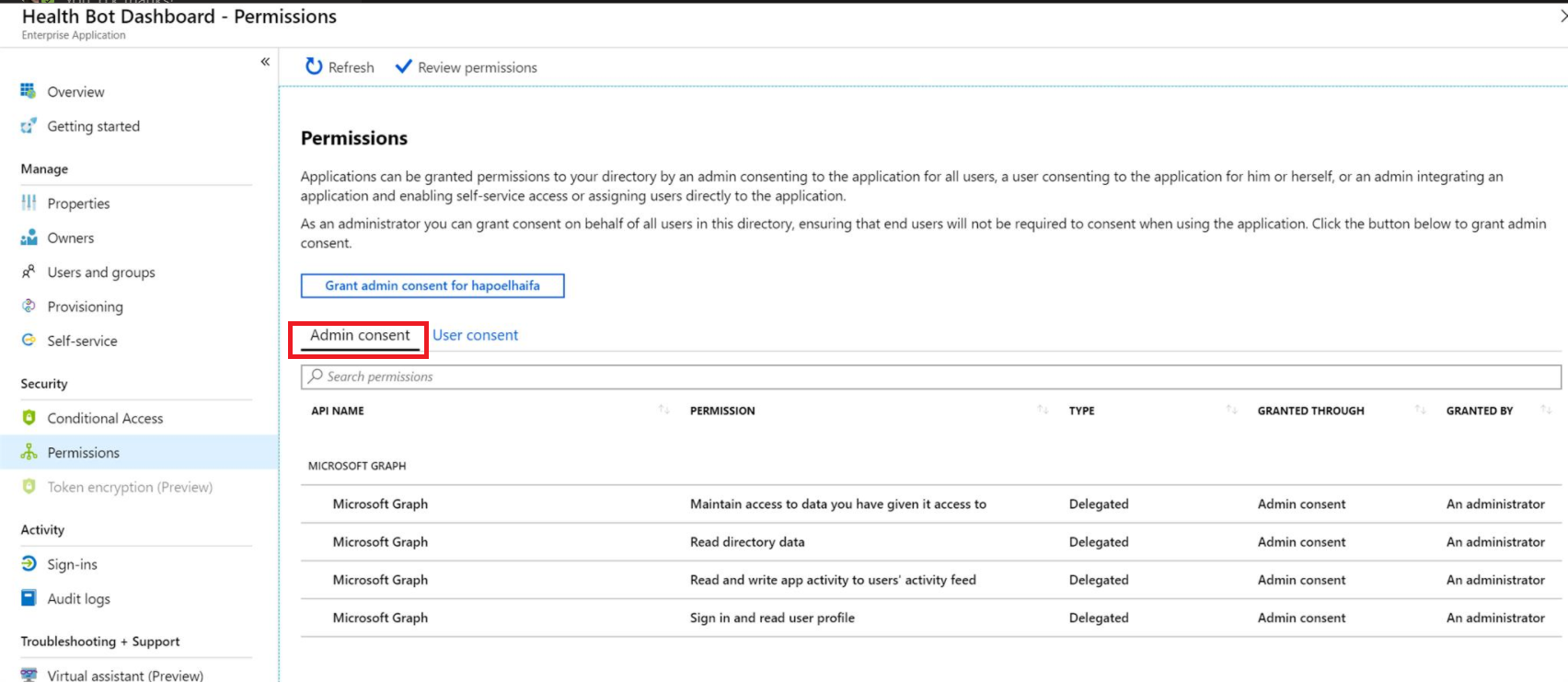Screen dimensions: 1568x694
Task: Click the Properties bars icon
Action: pyautogui.click(x=29, y=202)
